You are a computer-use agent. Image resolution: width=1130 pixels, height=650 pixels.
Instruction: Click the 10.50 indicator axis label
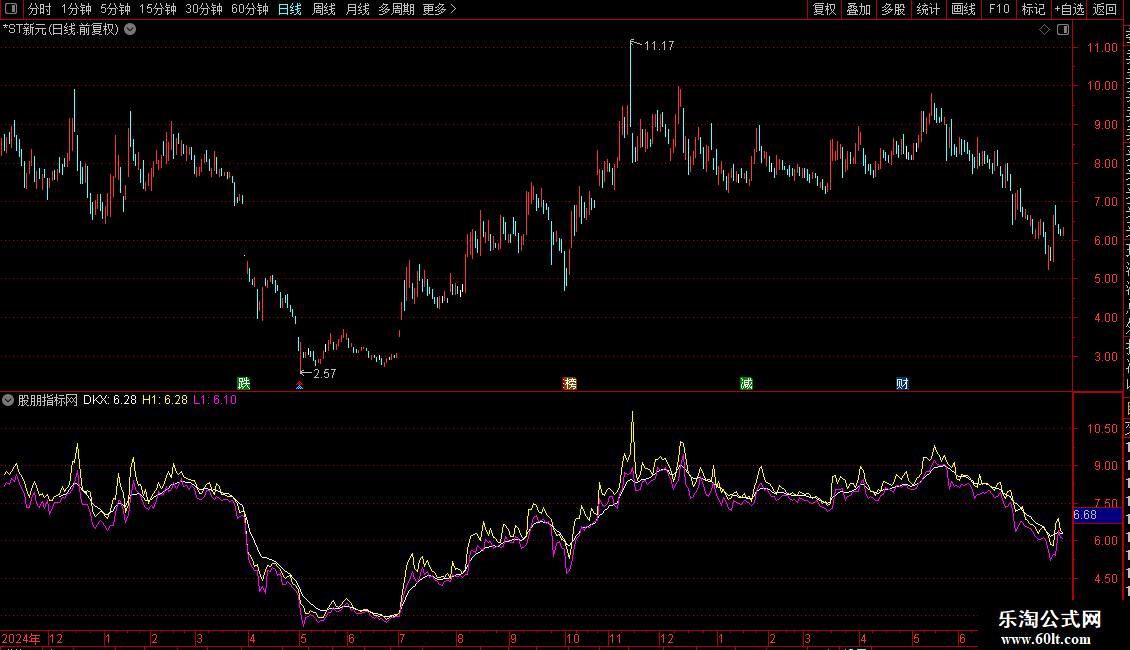click(x=1102, y=429)
